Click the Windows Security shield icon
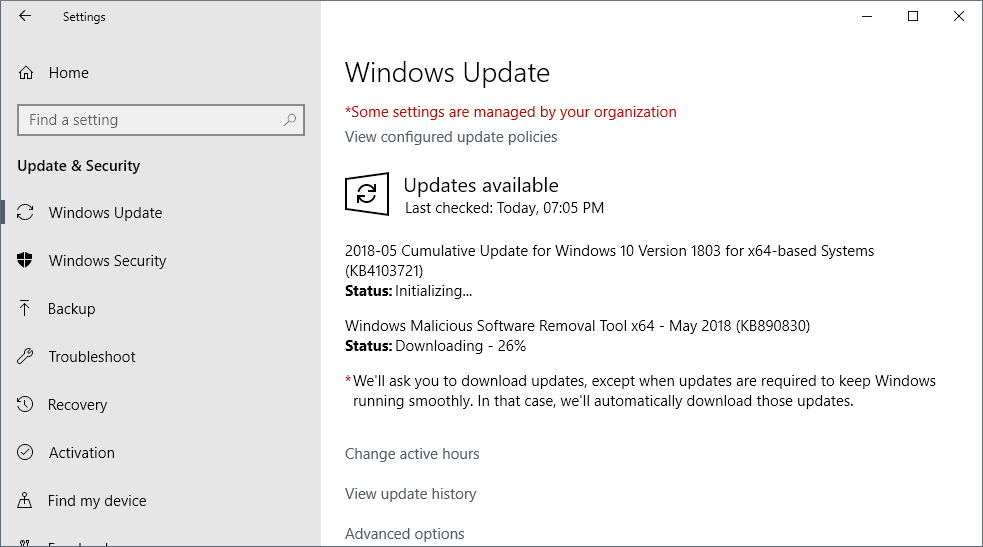 click(x=25, y=260)
